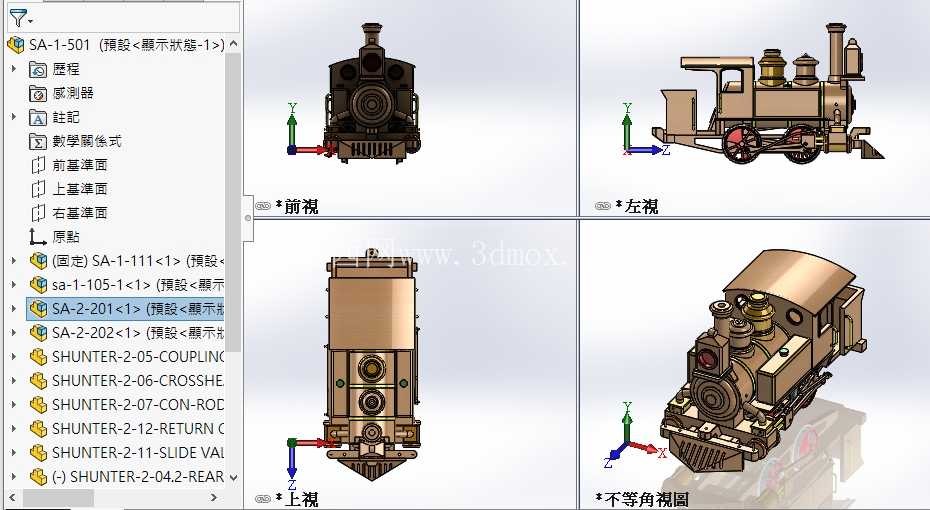Click the SHUNTER-2-05-COUPLING part icon
Viewport: 930px width, 510px height.
pyautogui.click(x=38, y=356)
